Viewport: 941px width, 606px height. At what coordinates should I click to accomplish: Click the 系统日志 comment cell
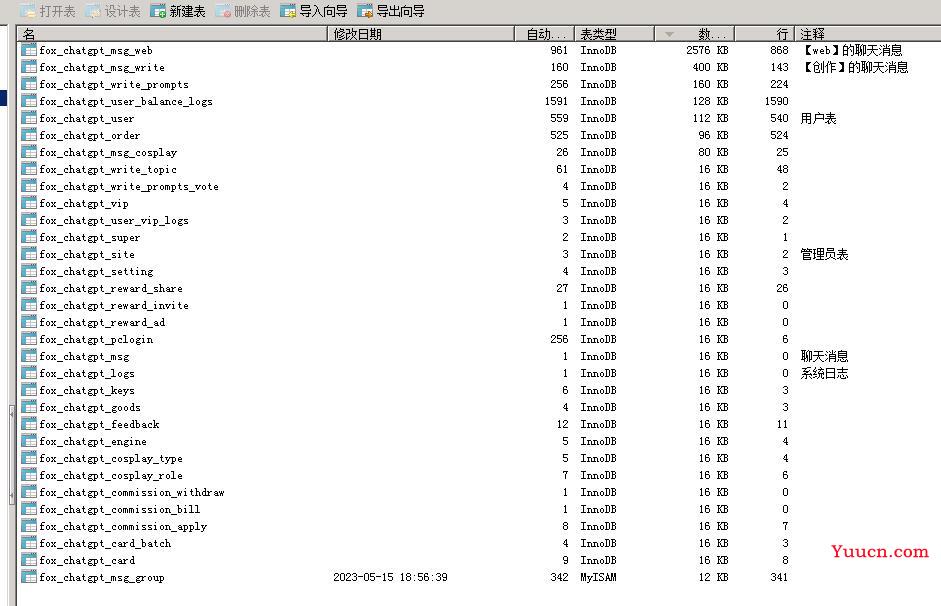coord(824,373)
